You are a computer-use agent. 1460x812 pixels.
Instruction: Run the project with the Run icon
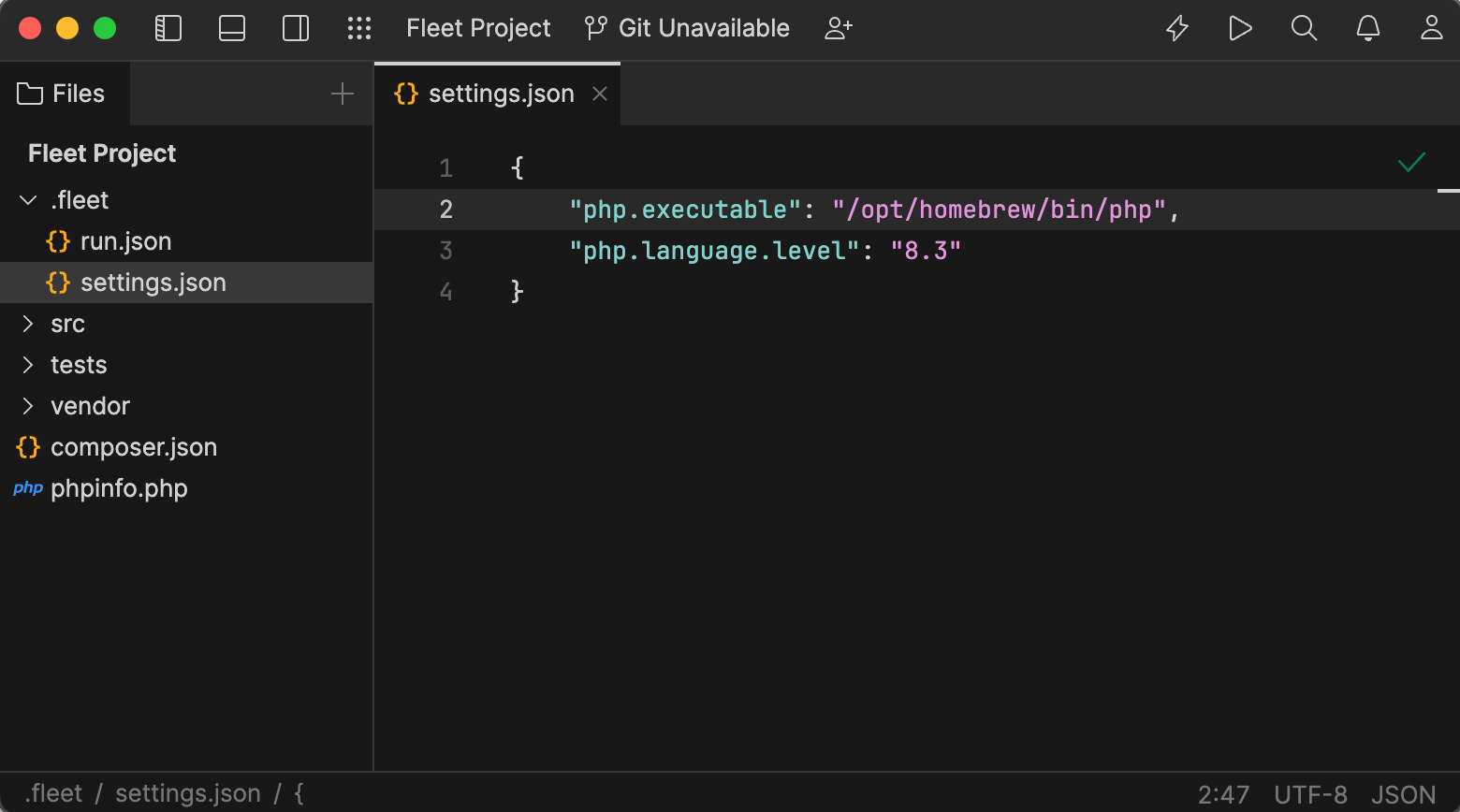click(1240, 28)
